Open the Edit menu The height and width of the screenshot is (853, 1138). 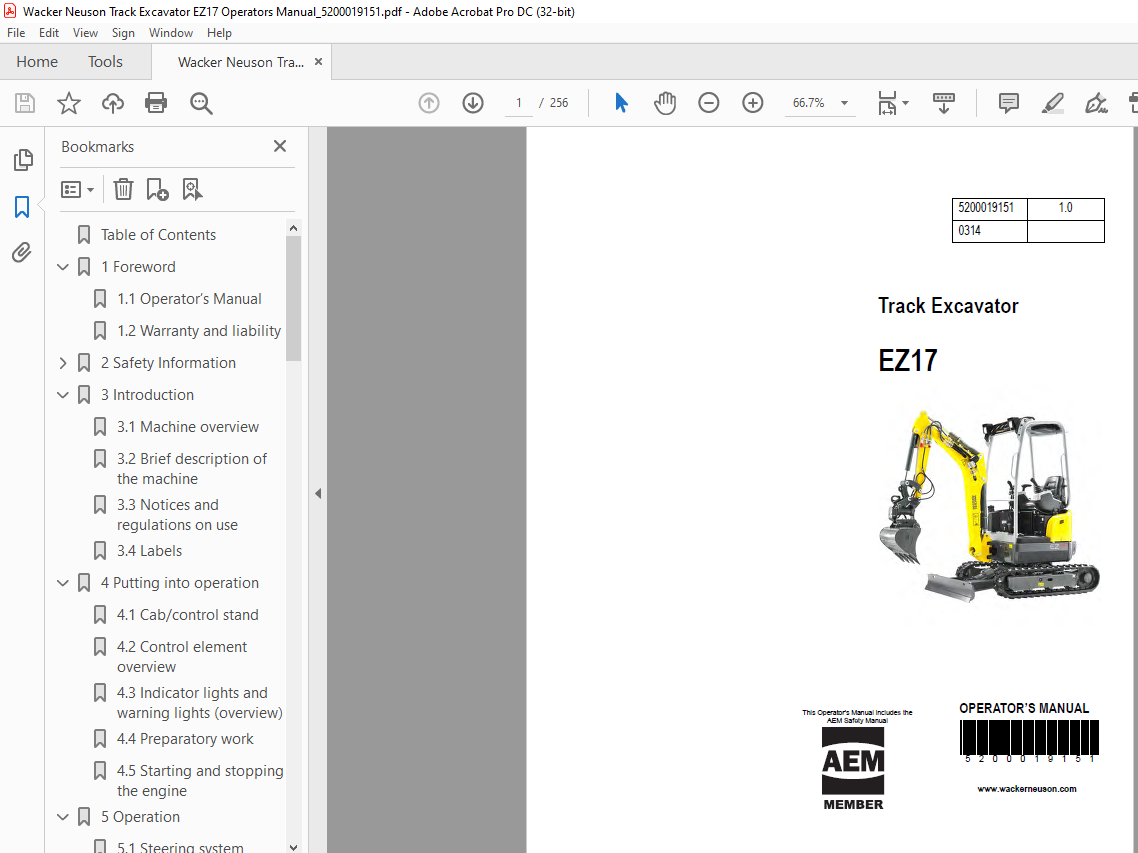[49, 33]
